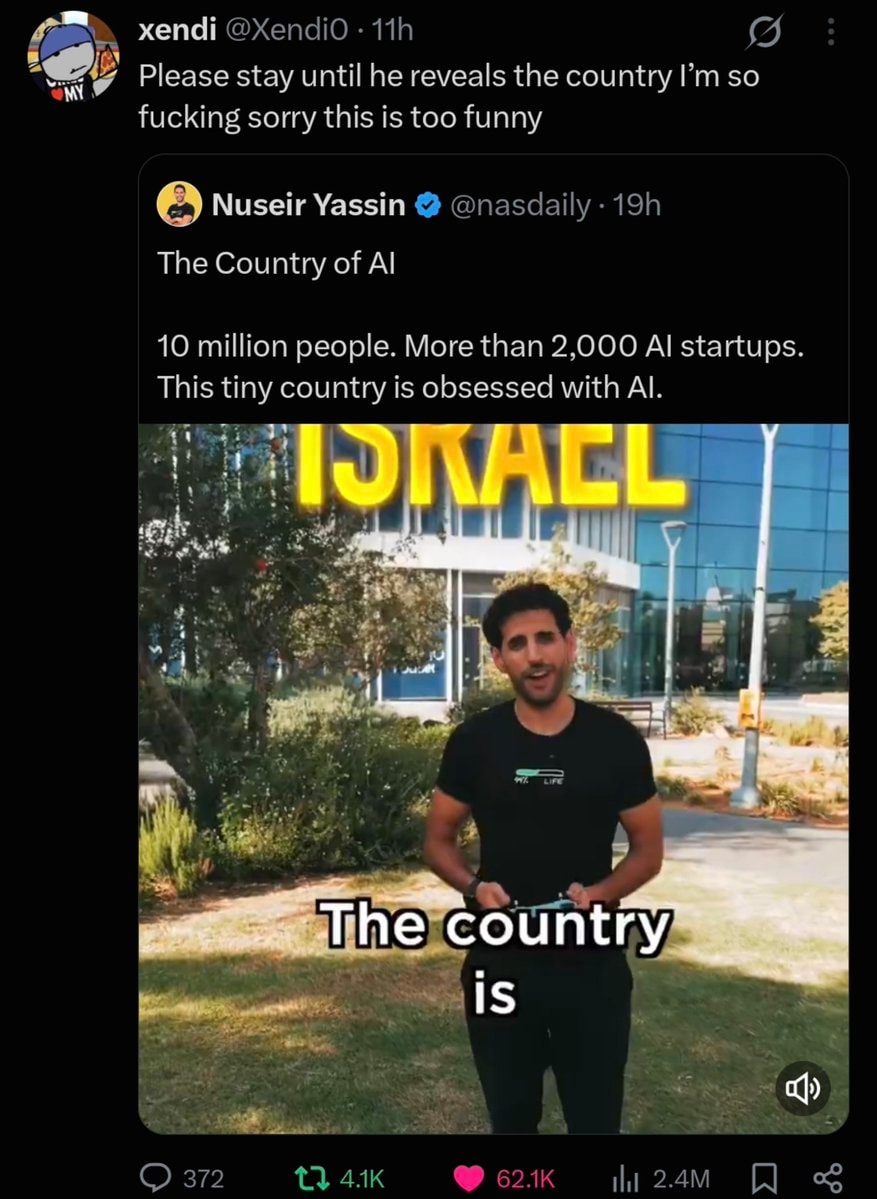Toggle bookmark for this post
Image resolution: width=877 pixels, height=1199 pixels.
[766, 1178]
